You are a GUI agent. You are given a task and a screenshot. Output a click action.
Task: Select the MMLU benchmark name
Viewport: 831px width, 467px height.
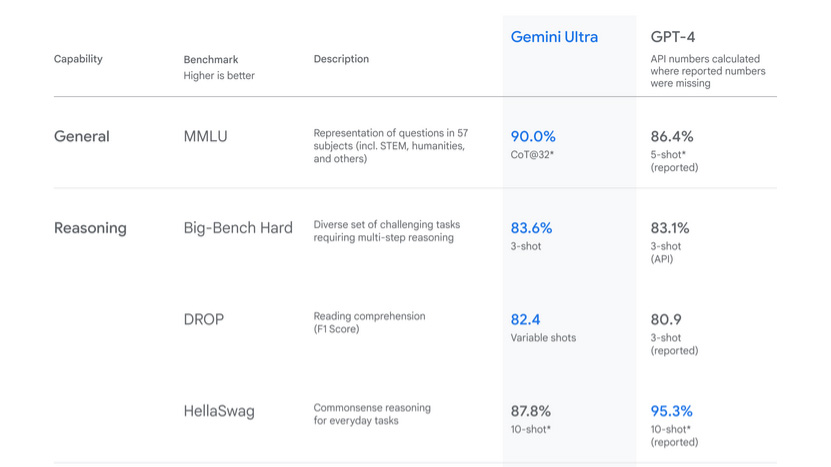coord(205,136)
